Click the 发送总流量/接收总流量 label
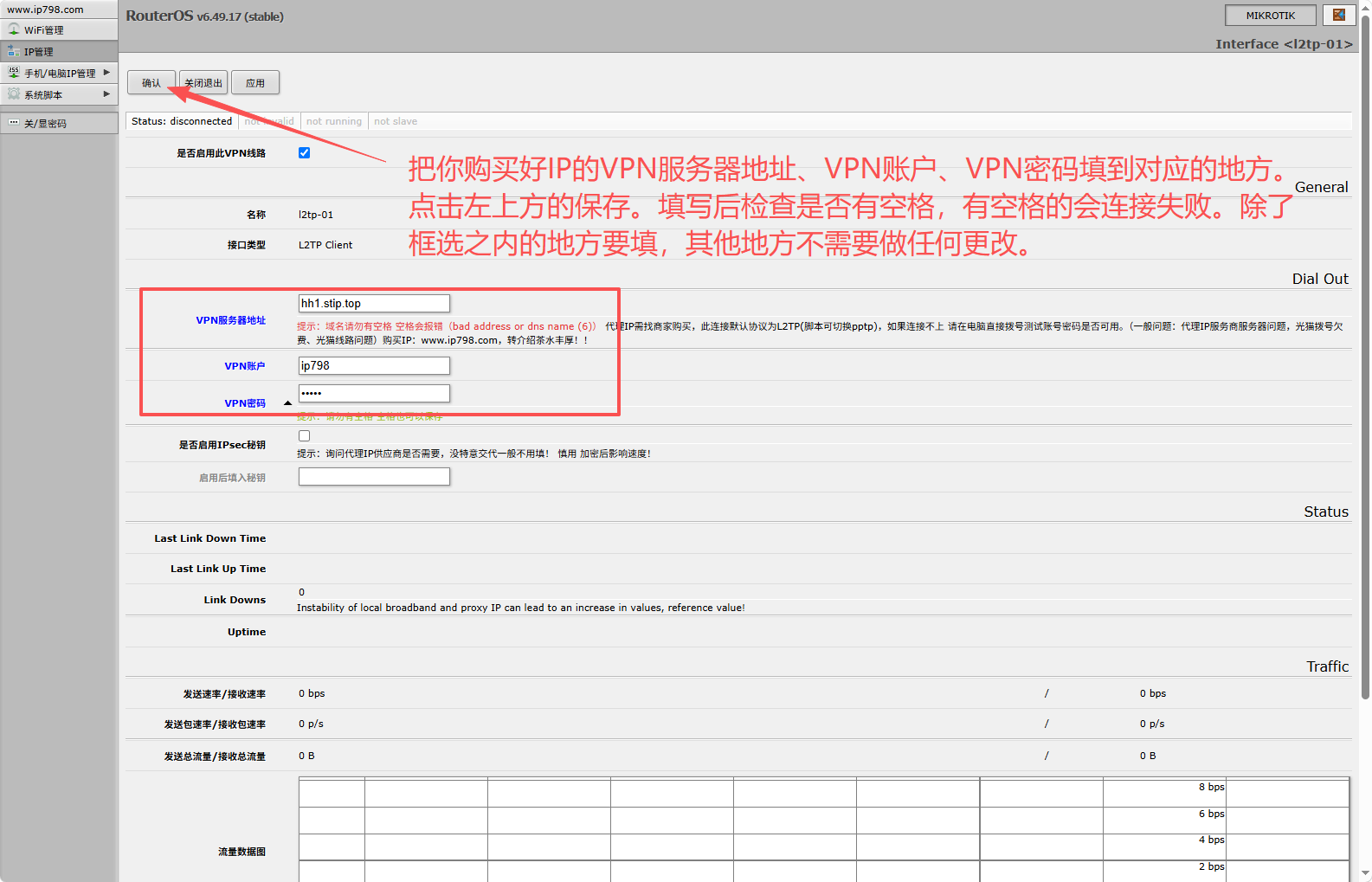 tap(215, 756)
